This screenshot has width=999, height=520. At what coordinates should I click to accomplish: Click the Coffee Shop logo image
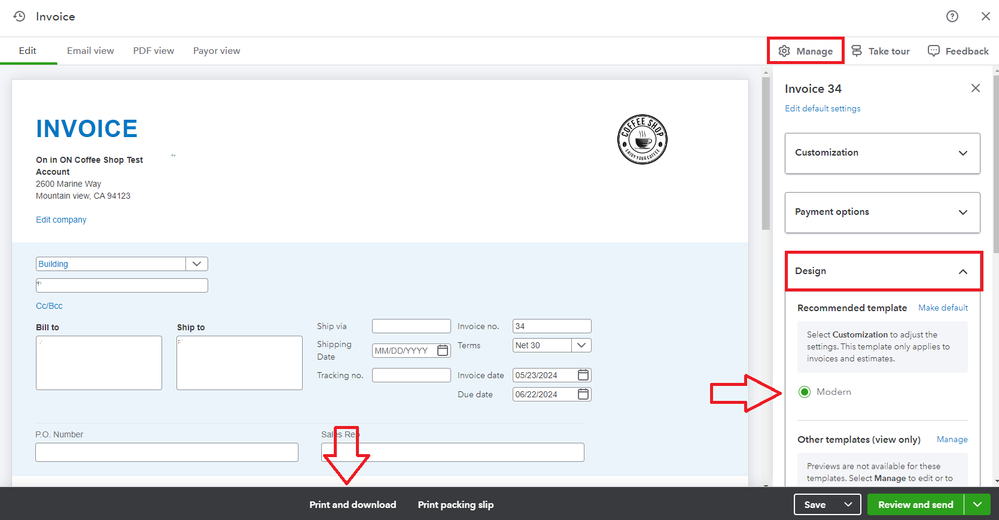[642, 139]
